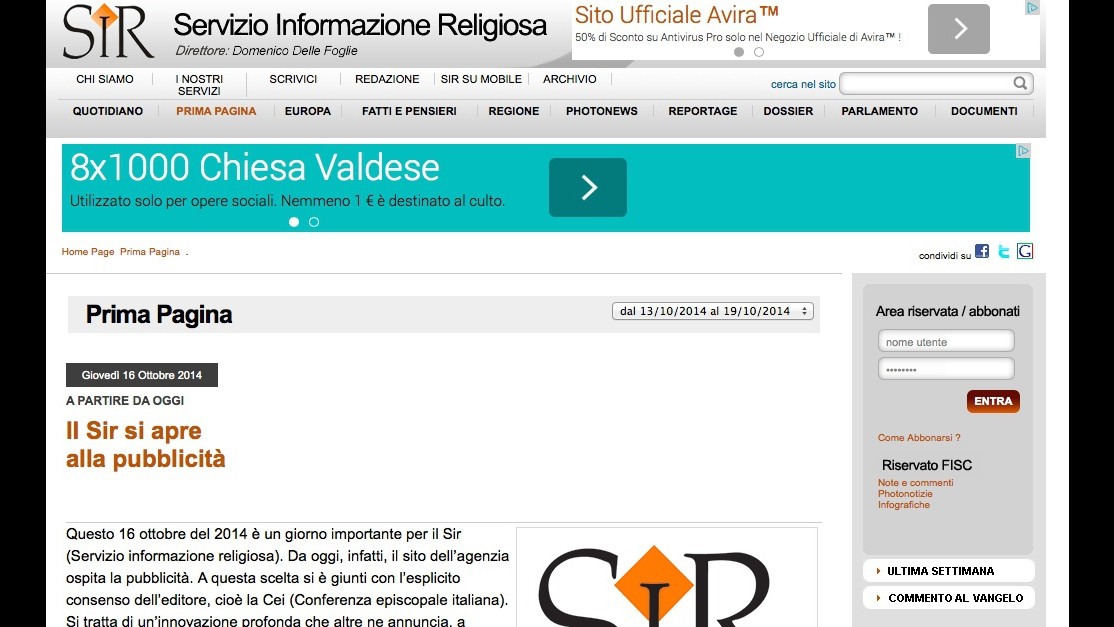Share page on Twitter

click(x=1004, y=251)
